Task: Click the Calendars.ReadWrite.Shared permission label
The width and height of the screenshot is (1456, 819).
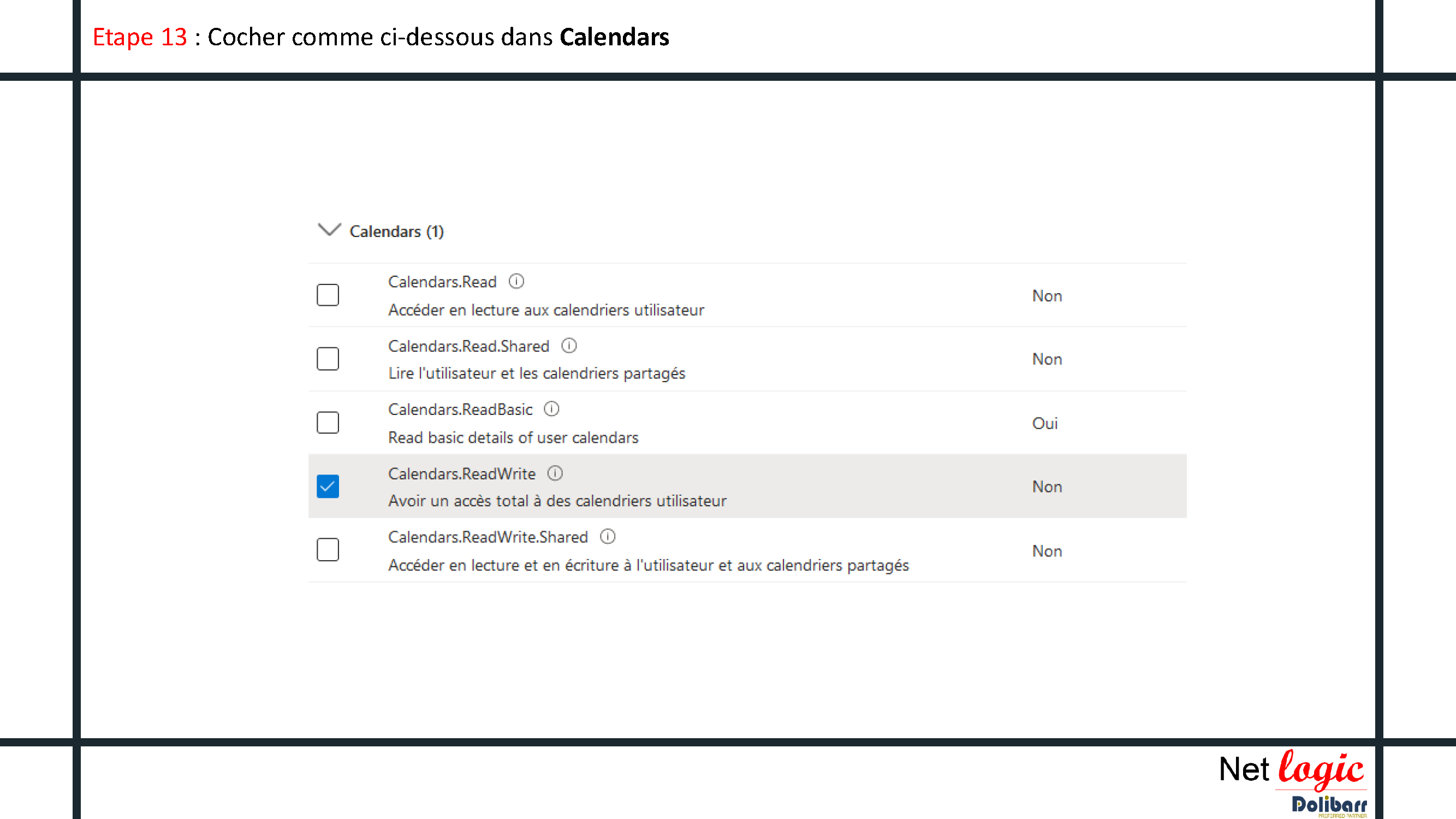Action: pyautogui.click(x=488, y=537)
